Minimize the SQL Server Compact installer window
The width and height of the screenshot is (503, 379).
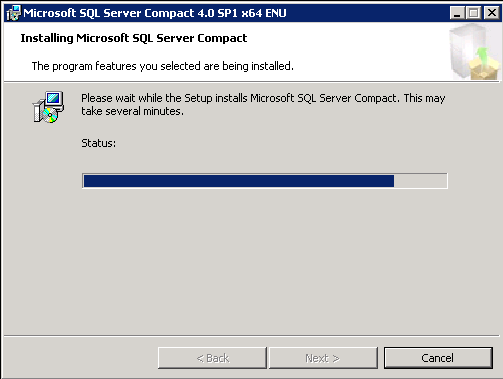point(457,13)
